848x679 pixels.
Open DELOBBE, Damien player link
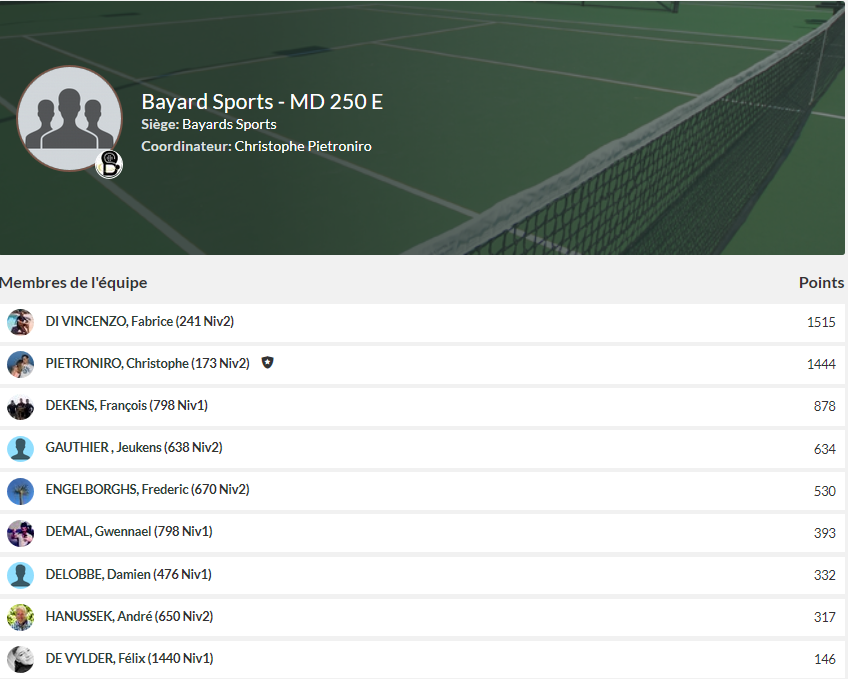tap(128, 574)
